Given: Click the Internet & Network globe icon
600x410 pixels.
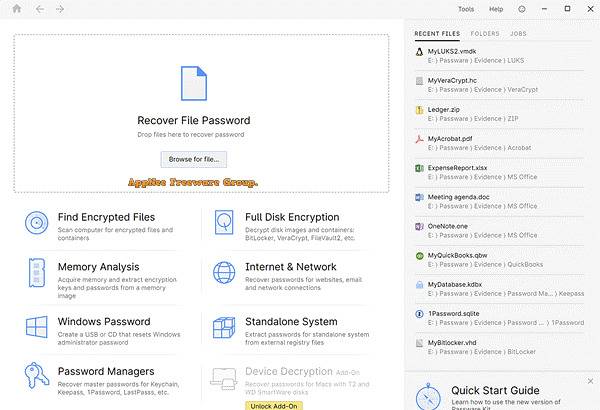Looking at the screenshot, I should (224, 273).
